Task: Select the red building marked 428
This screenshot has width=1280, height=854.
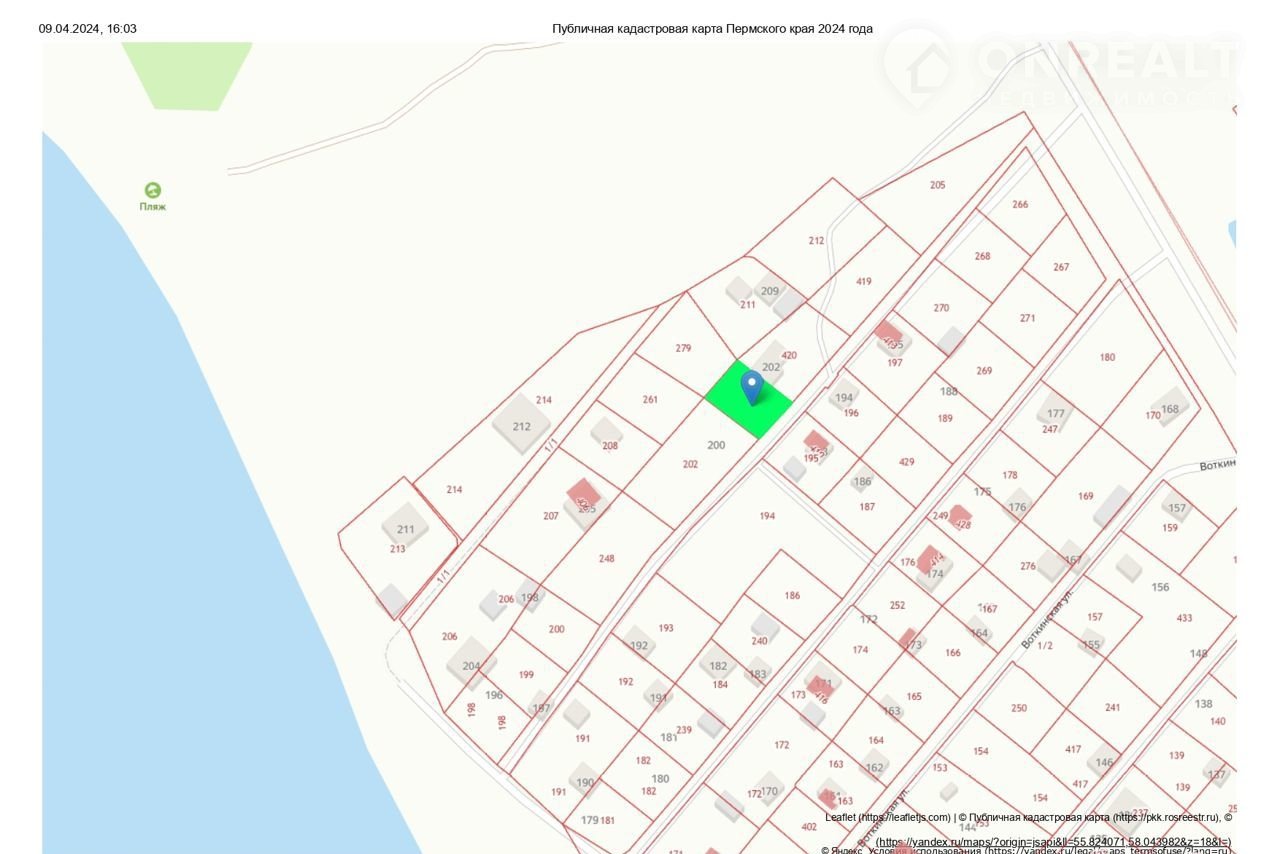Action: [960, 518]
